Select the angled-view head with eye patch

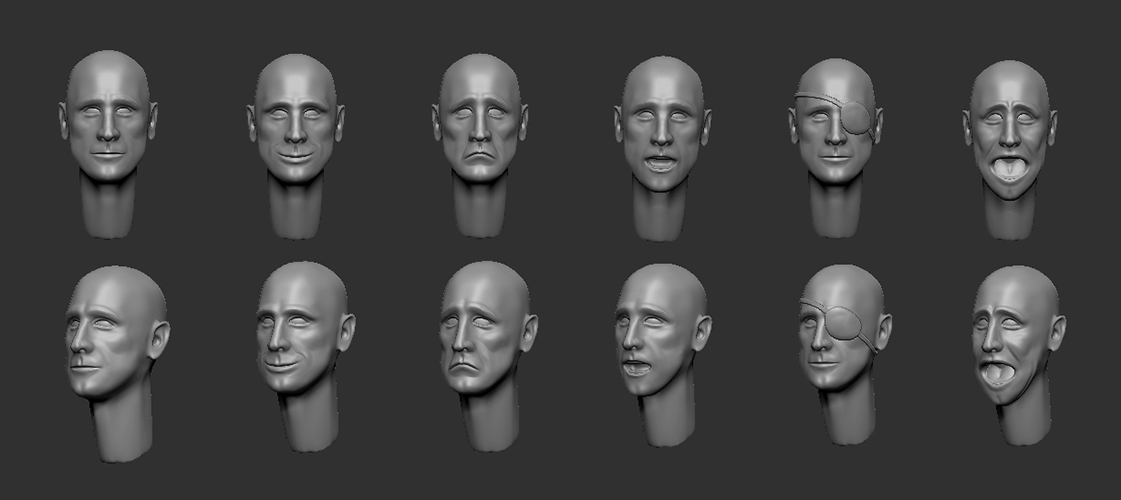coord(840,335)
